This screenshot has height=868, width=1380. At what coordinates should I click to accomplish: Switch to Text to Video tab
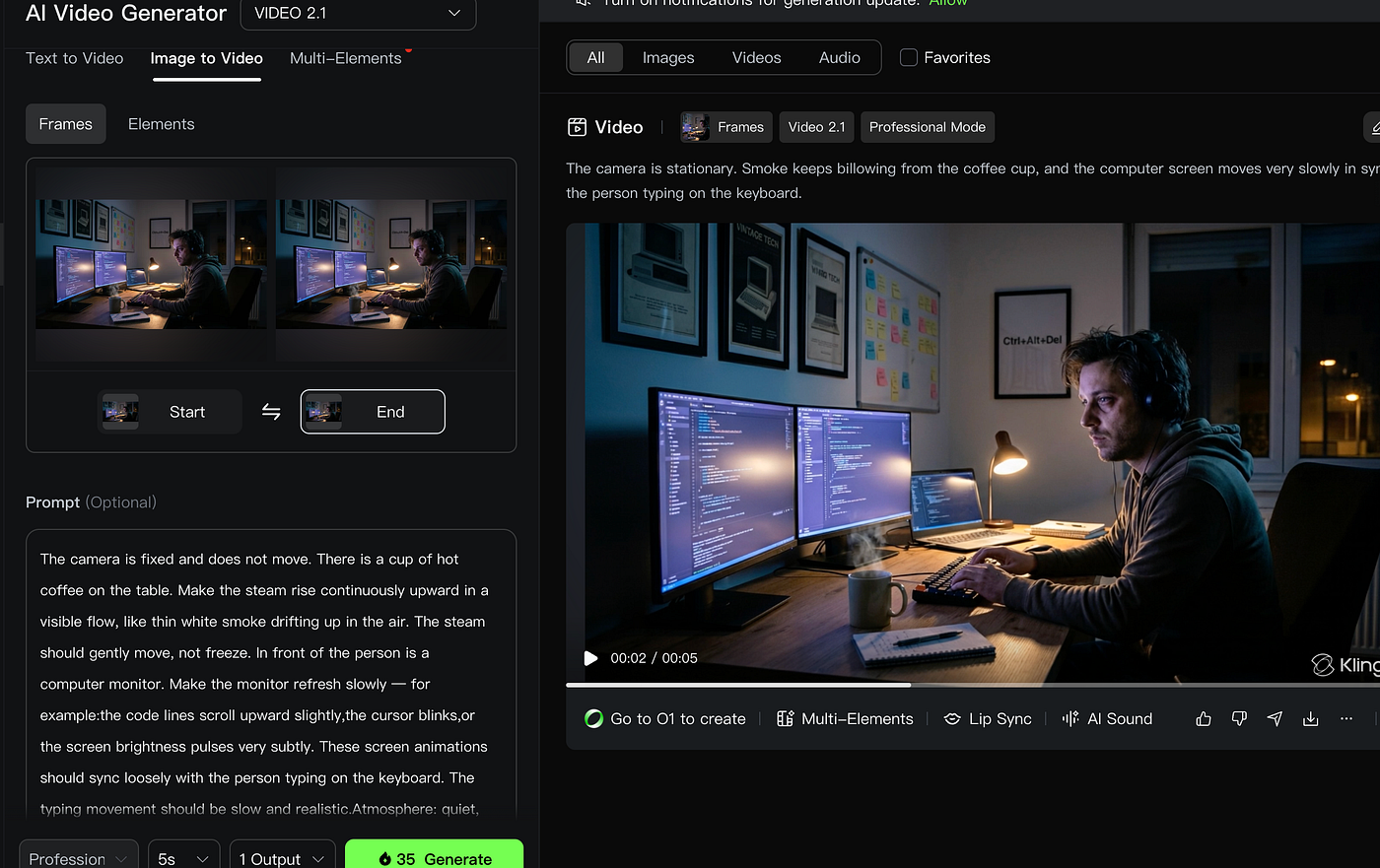pyautogui.click(x=75, y=58)
